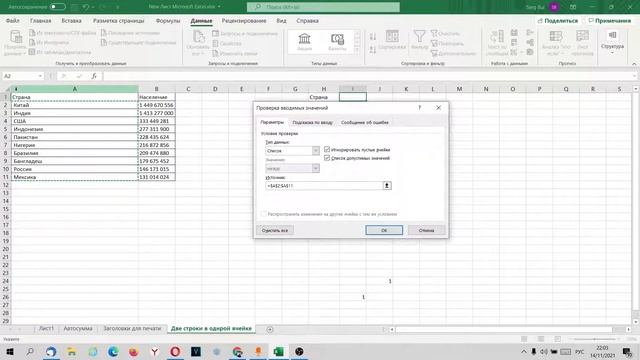640x360 pixels.
Task: Select cell containing Китай
Action: [75, 105]
